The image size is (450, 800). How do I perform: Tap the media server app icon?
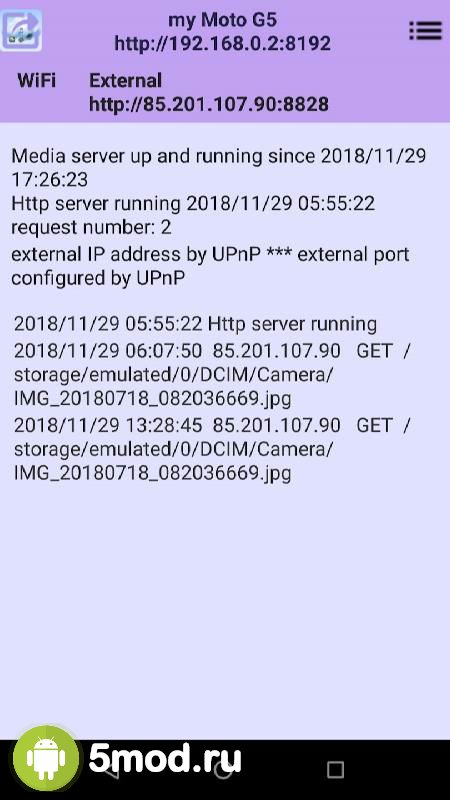tap(21, 30)
